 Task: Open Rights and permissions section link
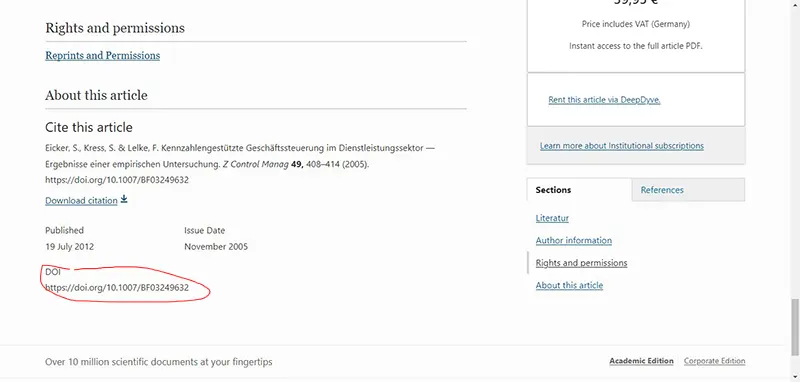point(581,263)
